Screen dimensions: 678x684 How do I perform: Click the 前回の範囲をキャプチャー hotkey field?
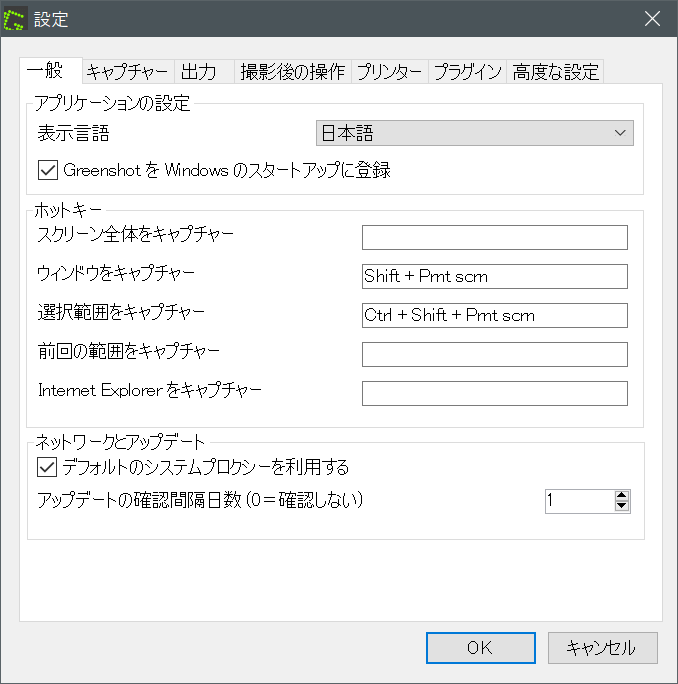coord(495,354)
